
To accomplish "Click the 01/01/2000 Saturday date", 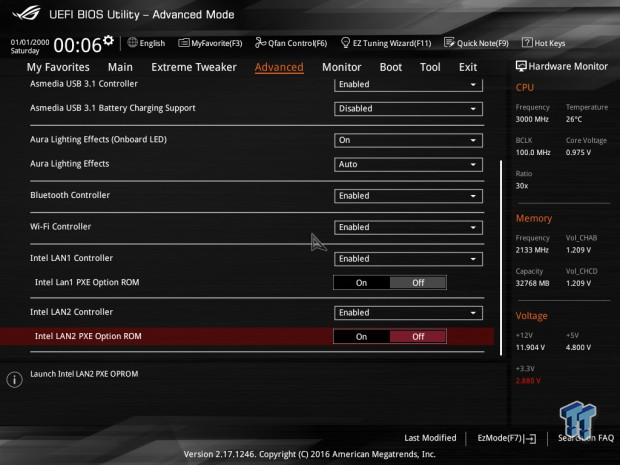I will tap(30, 46).
